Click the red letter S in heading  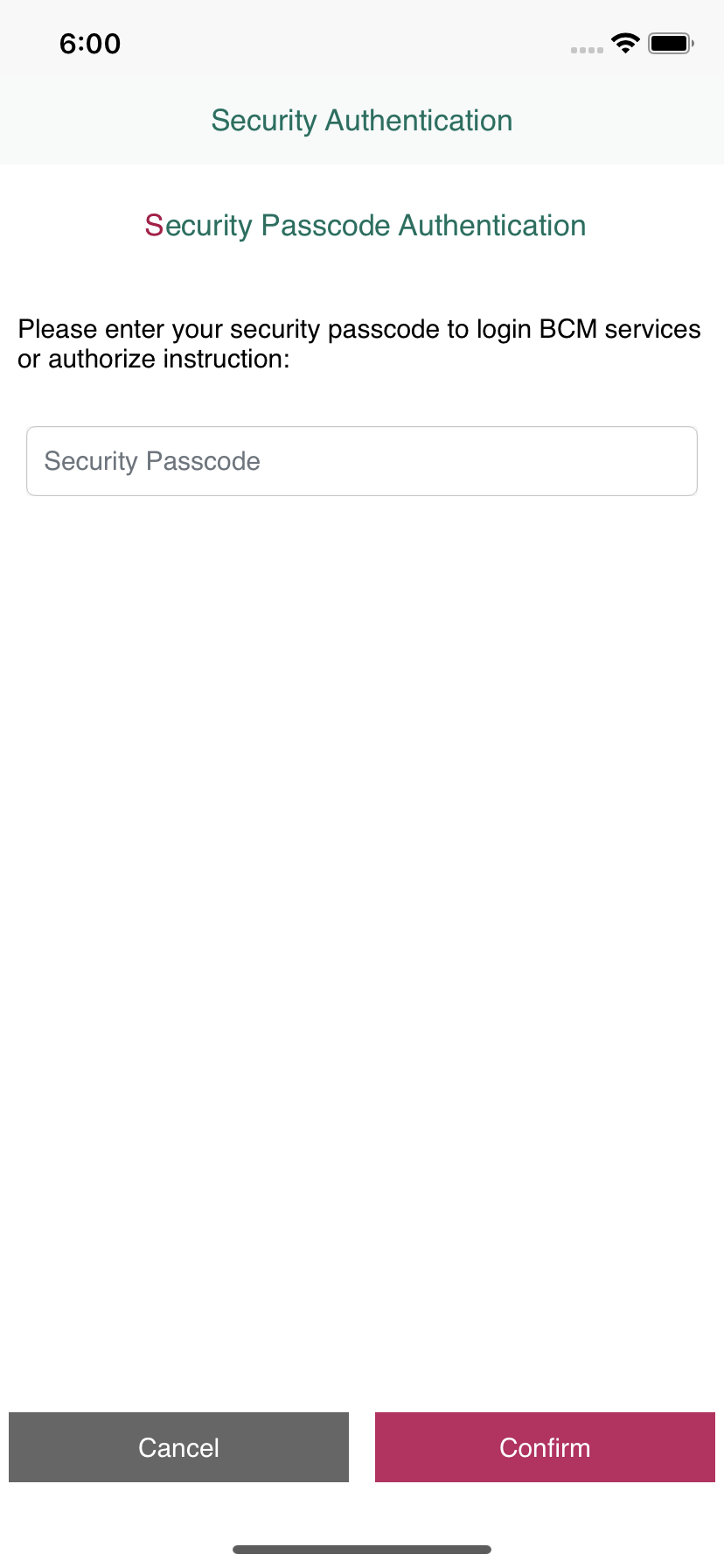click(x=154, y=226)
